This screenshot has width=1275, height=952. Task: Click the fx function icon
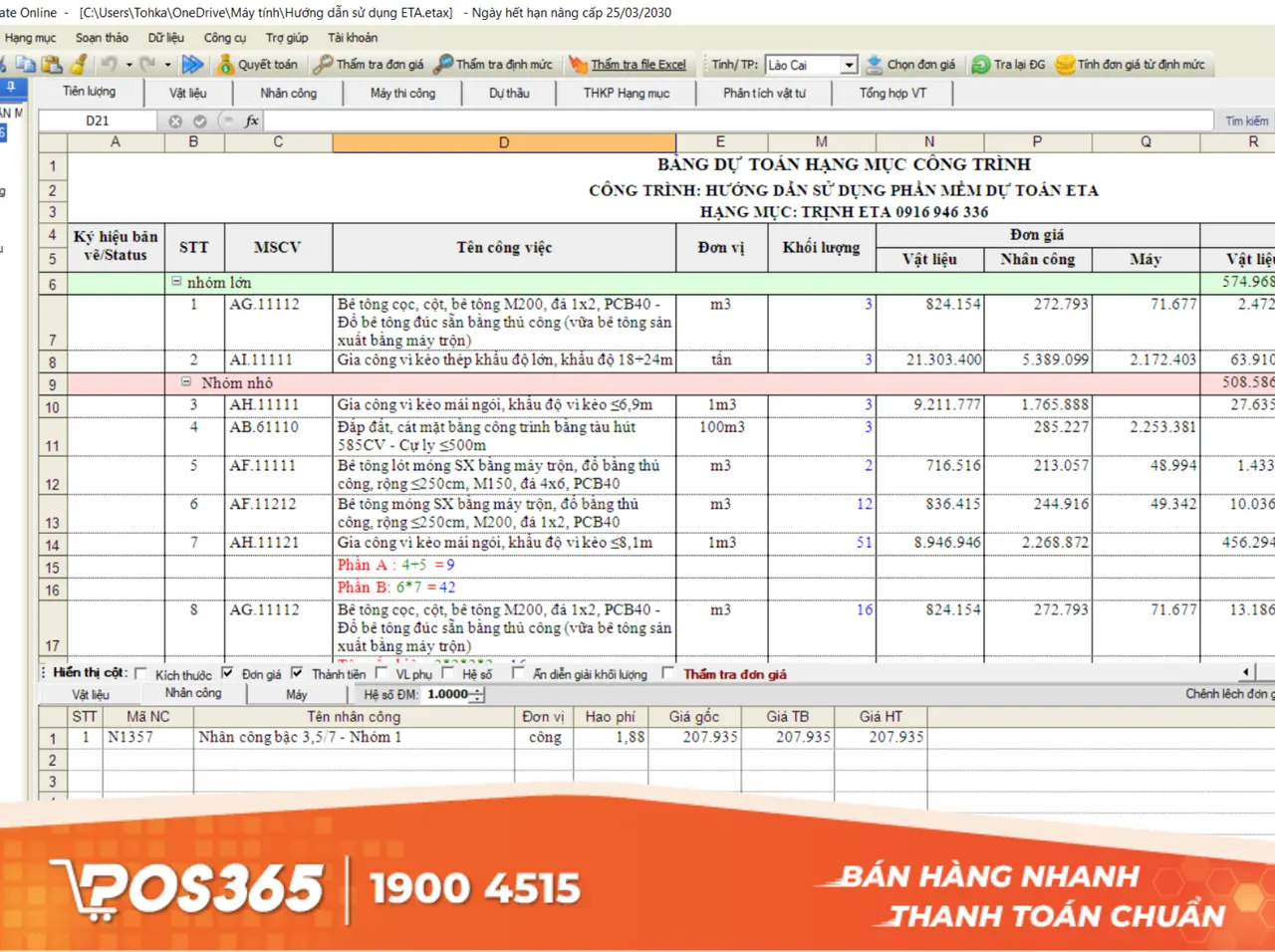(252, 120)
